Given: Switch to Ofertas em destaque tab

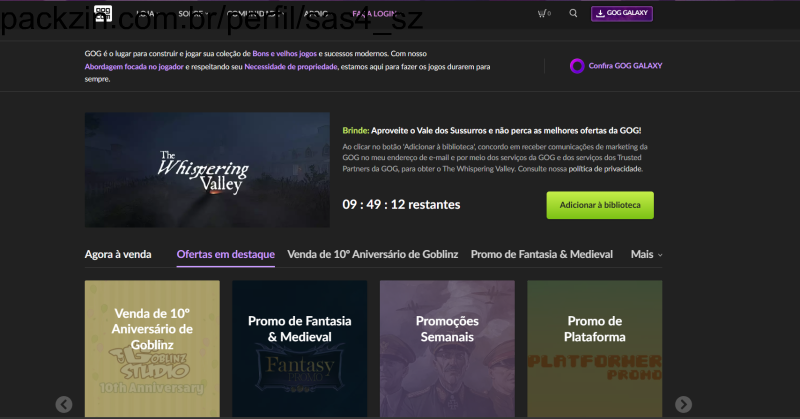Looking at the screenshot, I should (225, 254).
